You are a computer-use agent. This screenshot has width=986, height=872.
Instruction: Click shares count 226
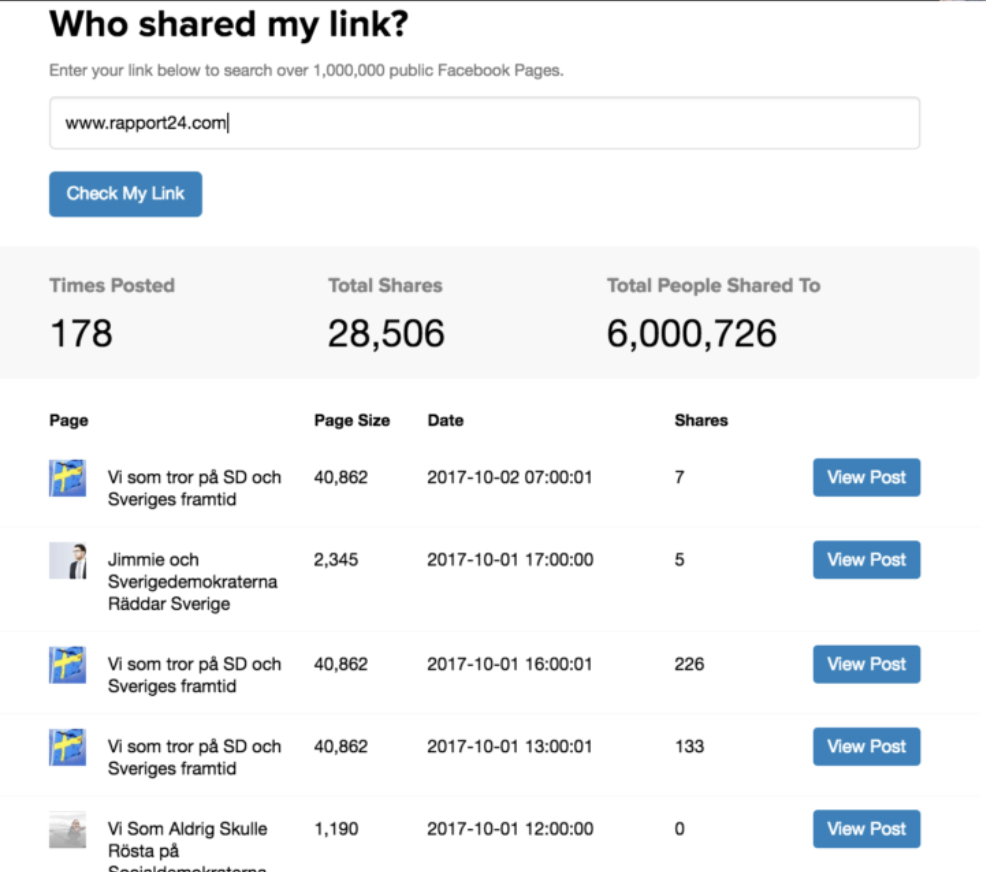coord(689,664)
